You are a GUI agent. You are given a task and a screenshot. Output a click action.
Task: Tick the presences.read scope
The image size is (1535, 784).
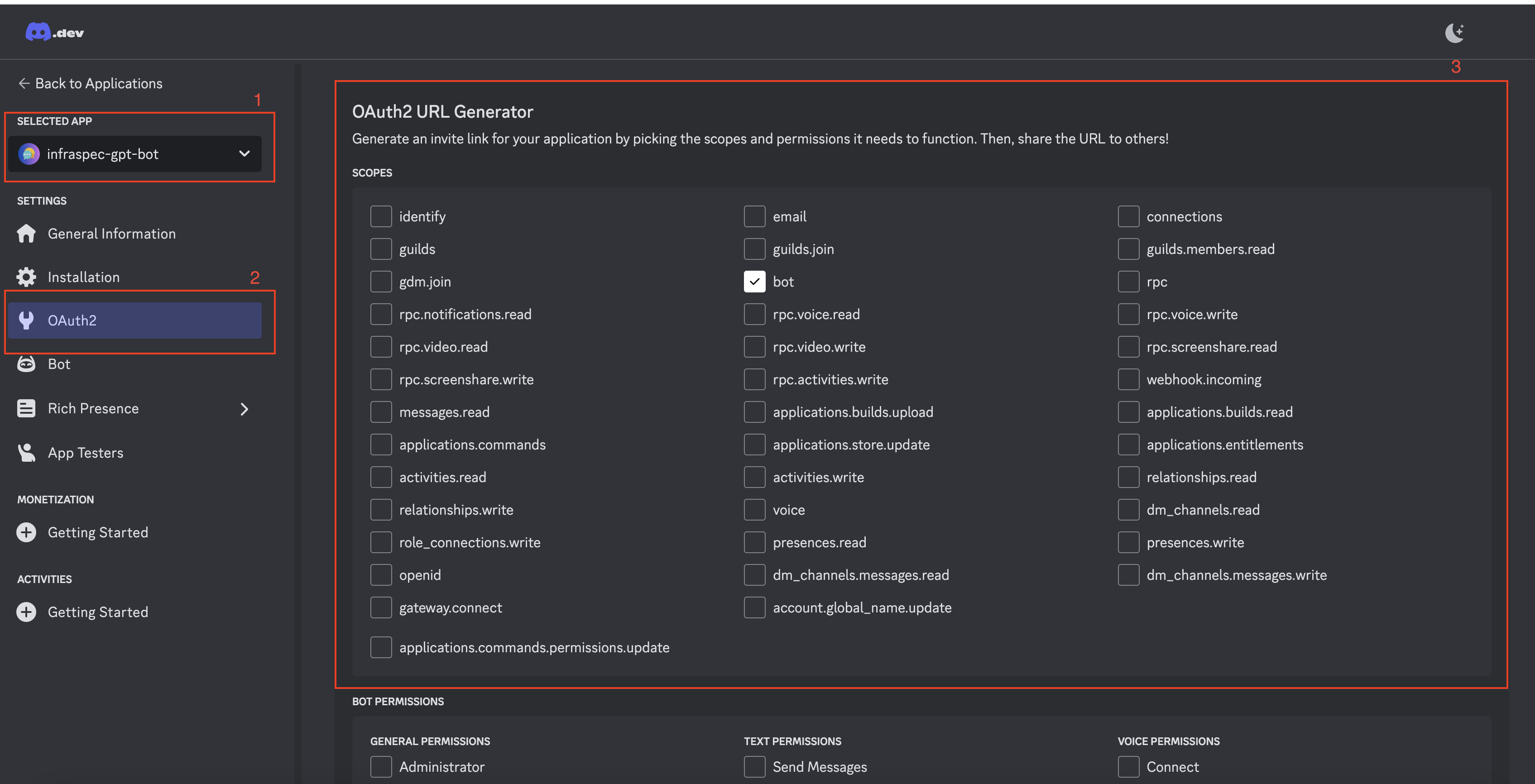(x=754, y=543)
